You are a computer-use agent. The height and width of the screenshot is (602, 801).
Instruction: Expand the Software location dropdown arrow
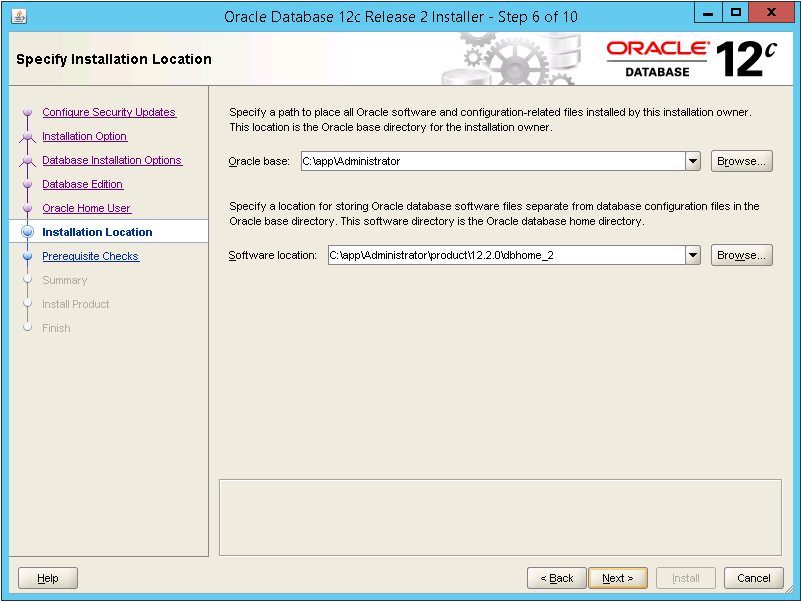(x=693, y=256)
